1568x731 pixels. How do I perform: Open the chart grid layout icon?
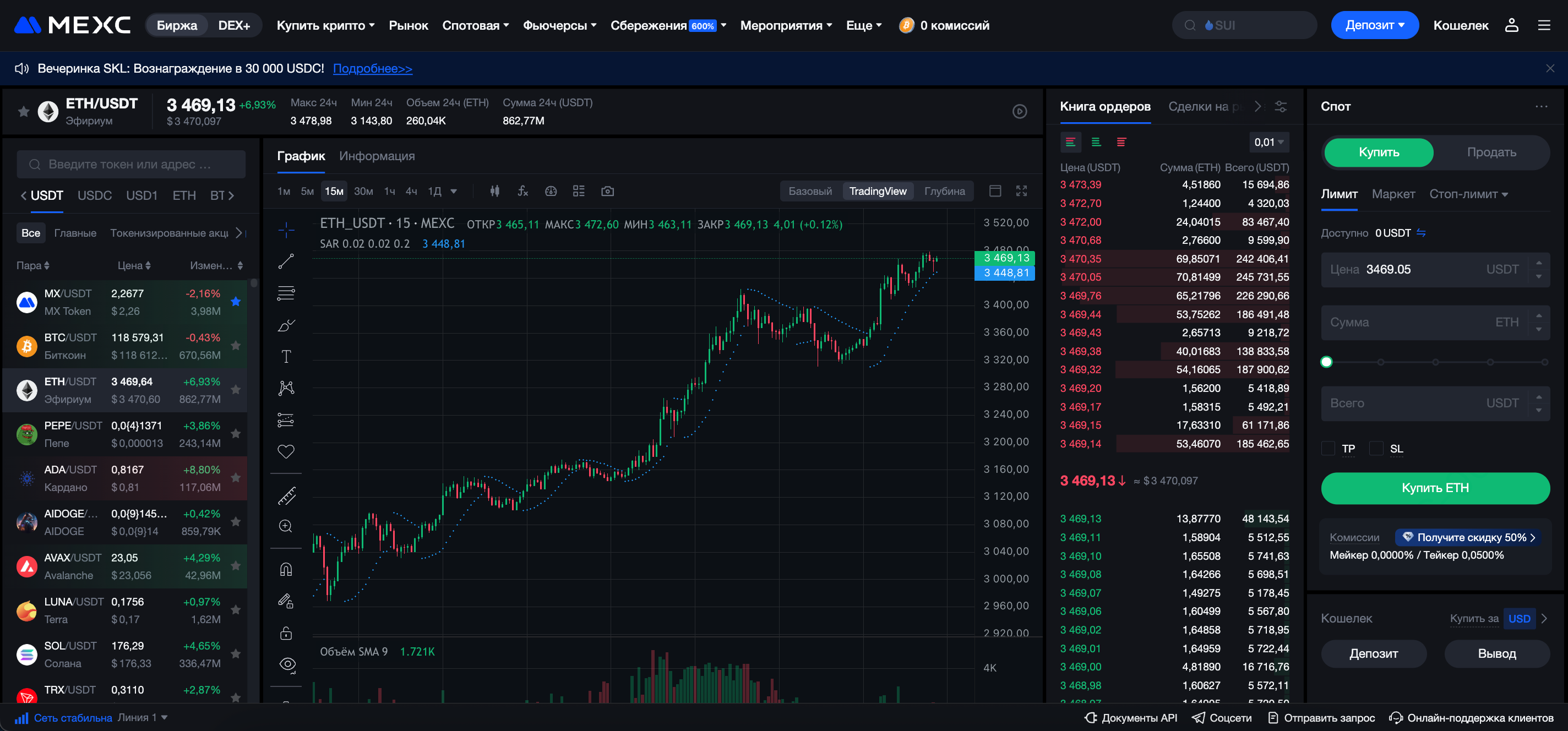pyautogui.click(x=578, y=191)
